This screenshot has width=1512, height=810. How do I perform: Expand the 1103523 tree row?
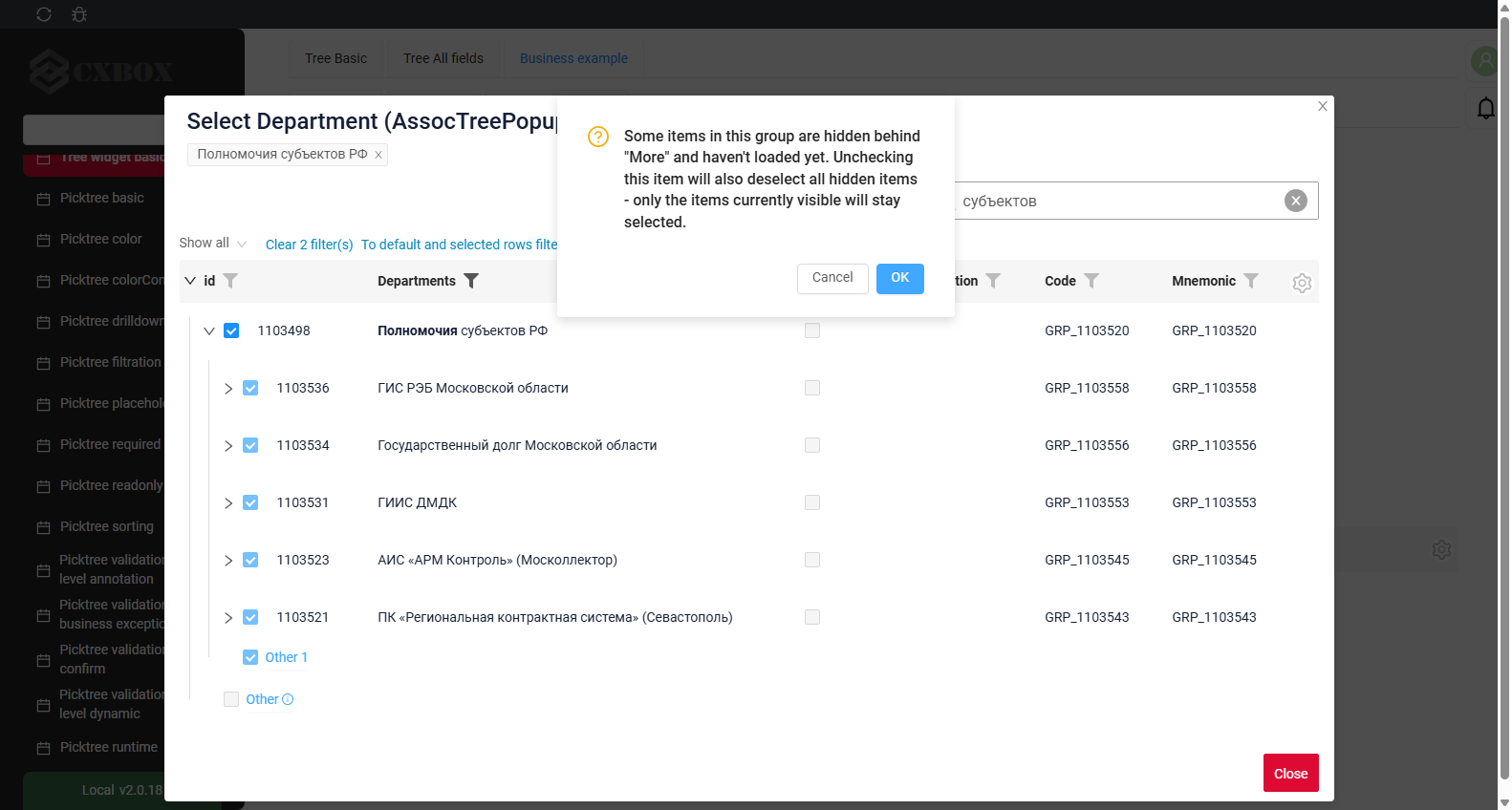pyautogui.click(x=228, y=561)
